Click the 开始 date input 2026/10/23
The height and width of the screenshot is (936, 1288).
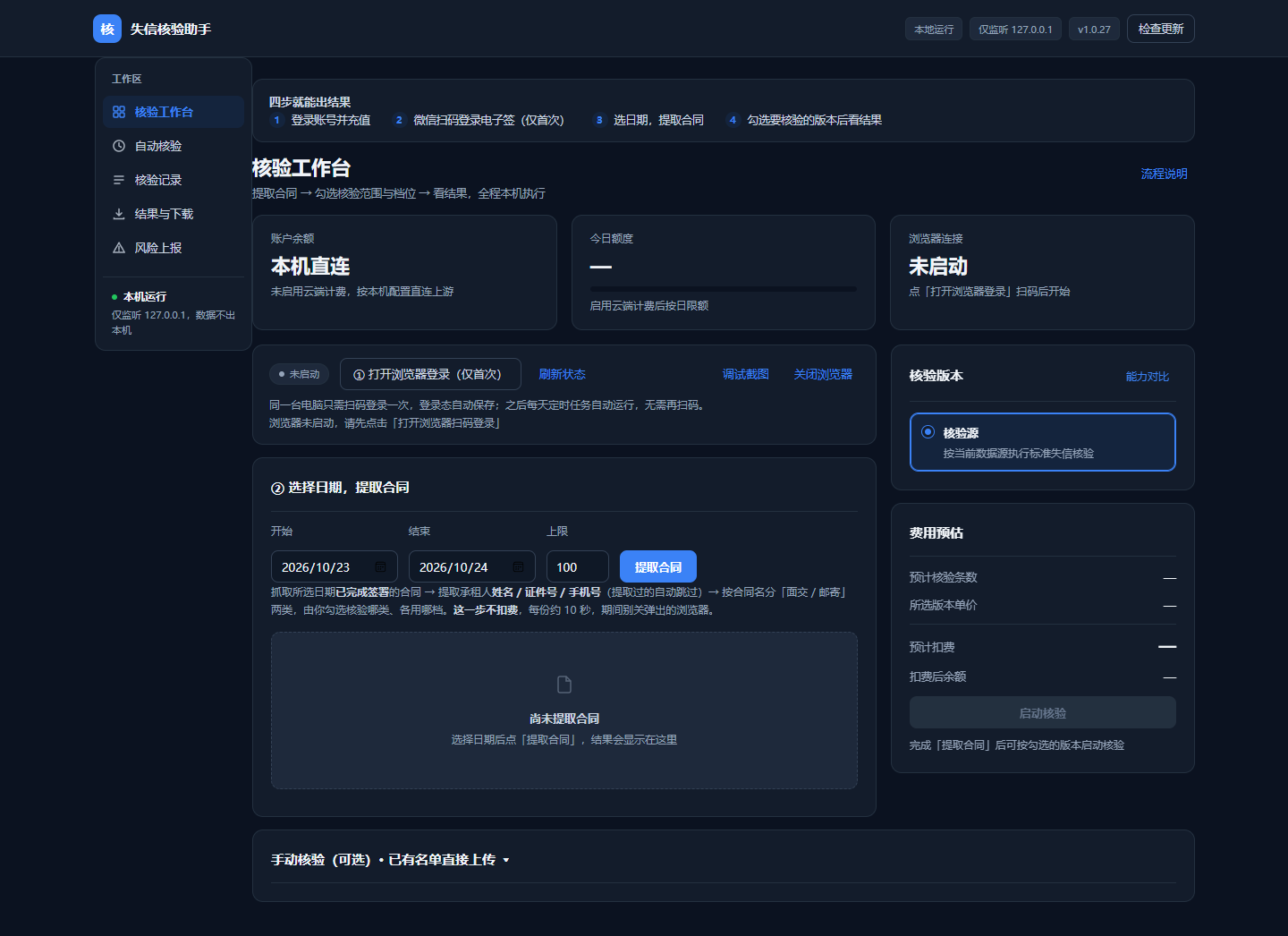point(335,567)
